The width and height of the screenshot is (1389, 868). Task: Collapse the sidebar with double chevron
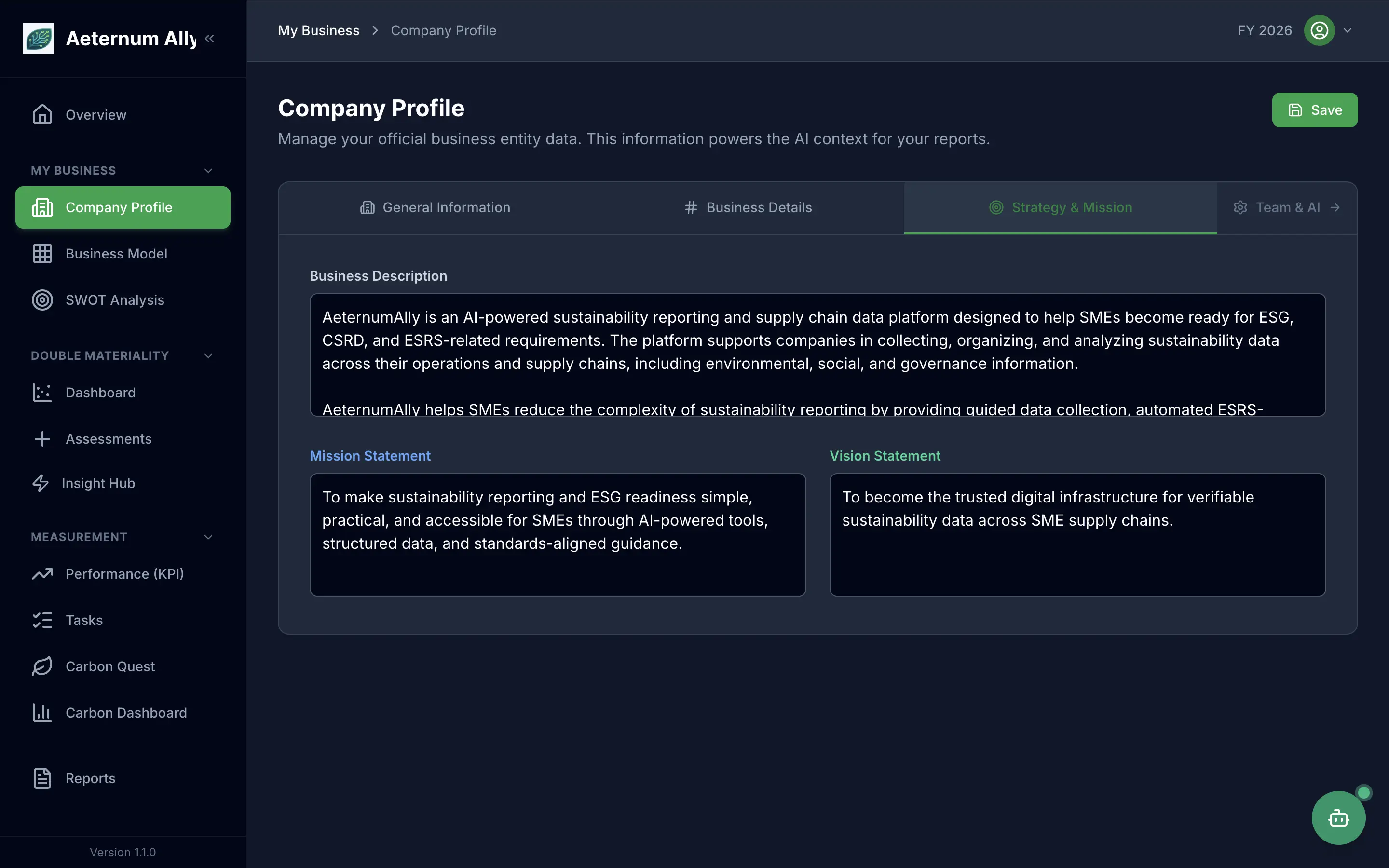click(209, 39)
